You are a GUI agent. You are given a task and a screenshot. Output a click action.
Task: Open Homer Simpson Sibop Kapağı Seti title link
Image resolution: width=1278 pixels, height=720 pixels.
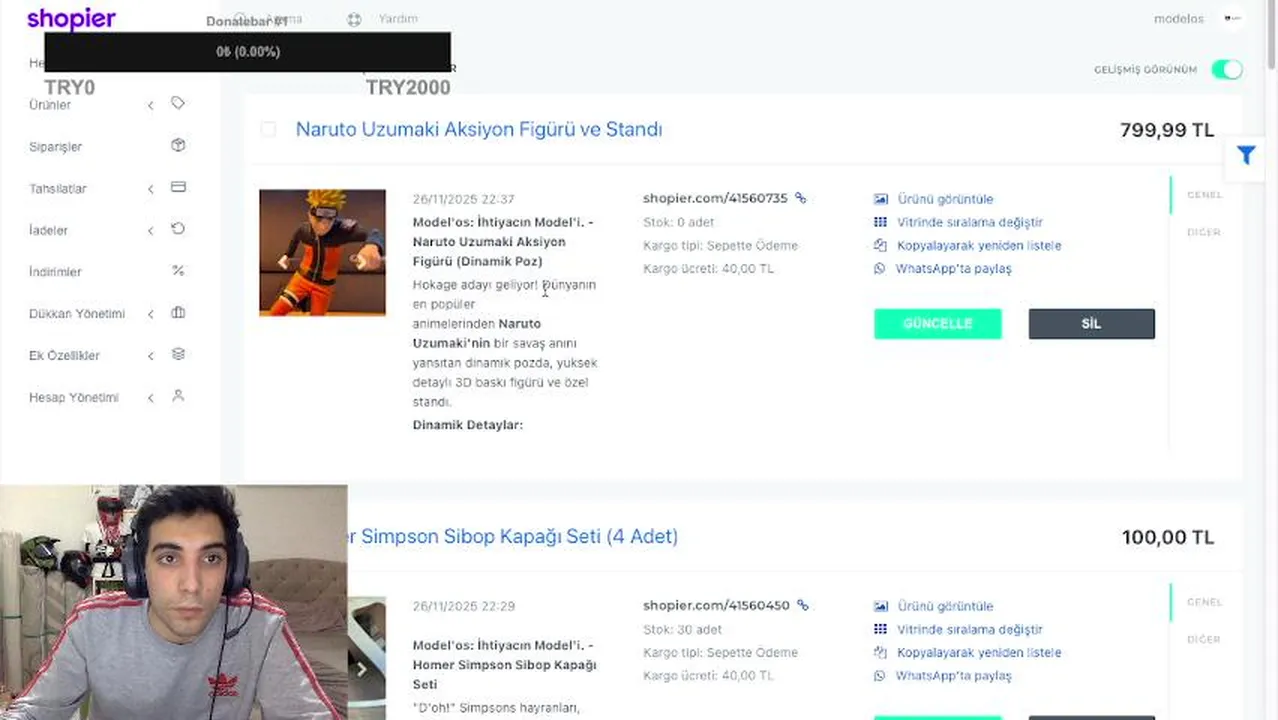513,536
